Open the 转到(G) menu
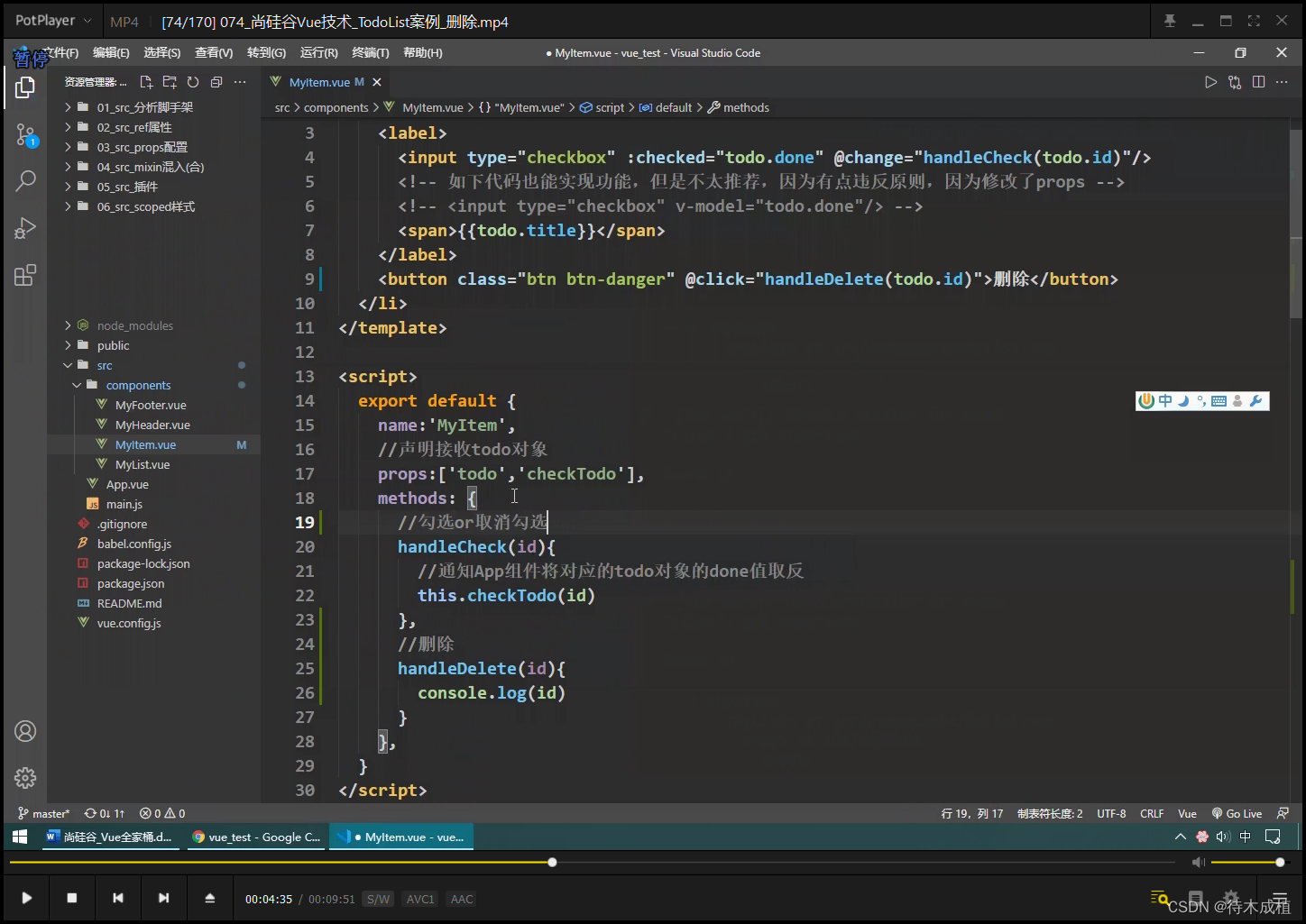This screenshot has width=1306, height=924. (x=266, y=53)
